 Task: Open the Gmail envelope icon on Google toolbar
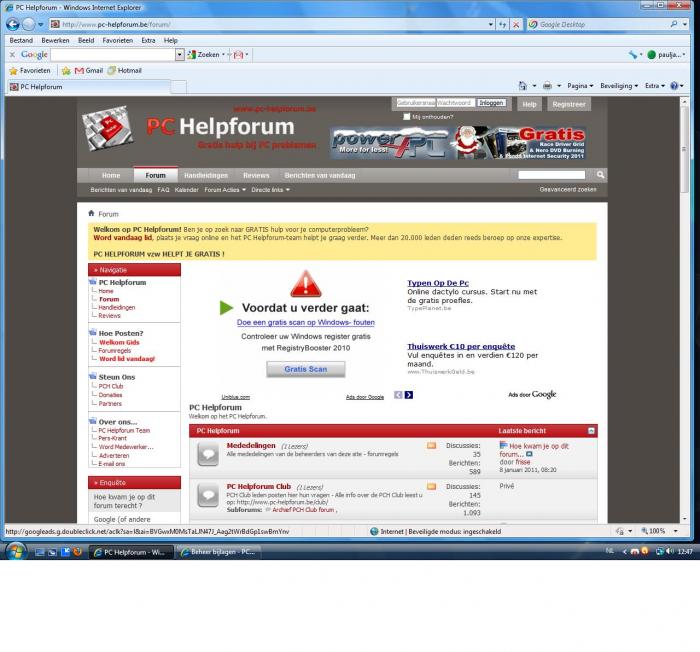click(x=239, y=54)
